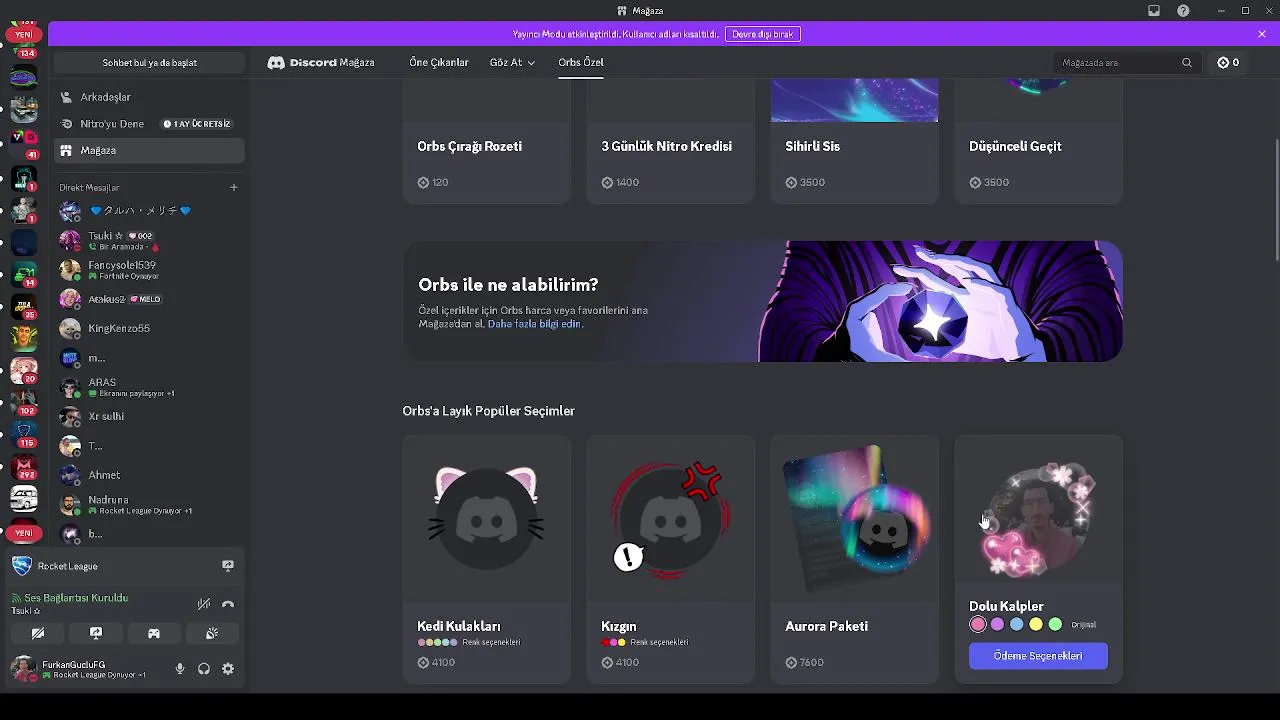Select Mağaza in the sidebar

coord(149,150)
